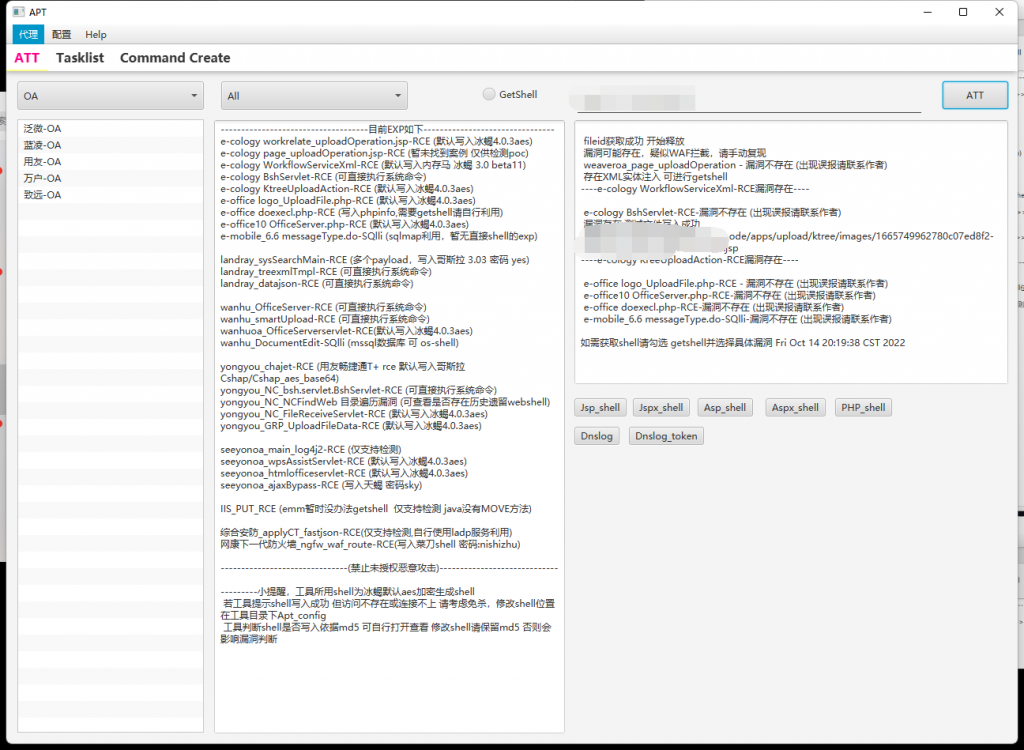The image size is (1024, 750).
Task: Click e-cology BshServlet-RCE exploit line
Action: [323, 176]
